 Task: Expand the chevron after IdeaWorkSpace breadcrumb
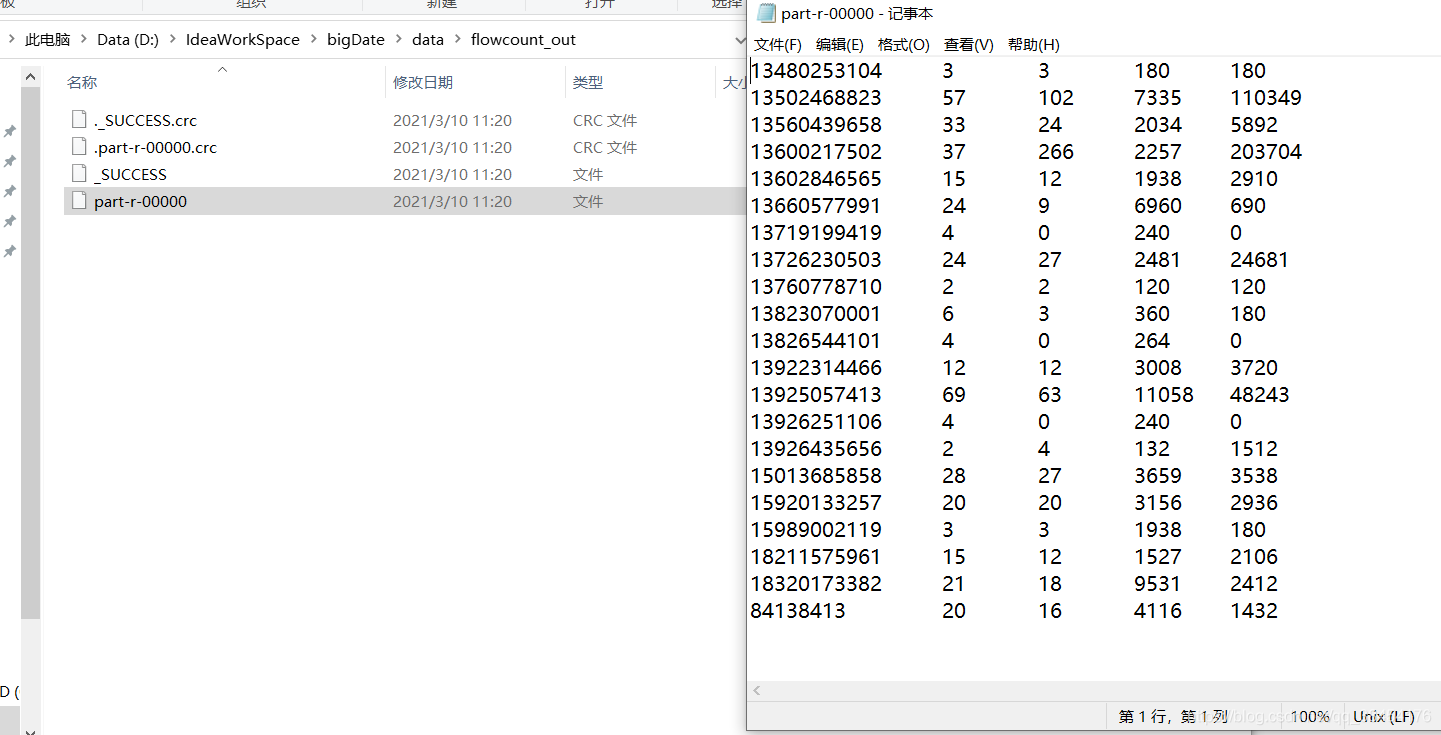(x=314, y=40)
